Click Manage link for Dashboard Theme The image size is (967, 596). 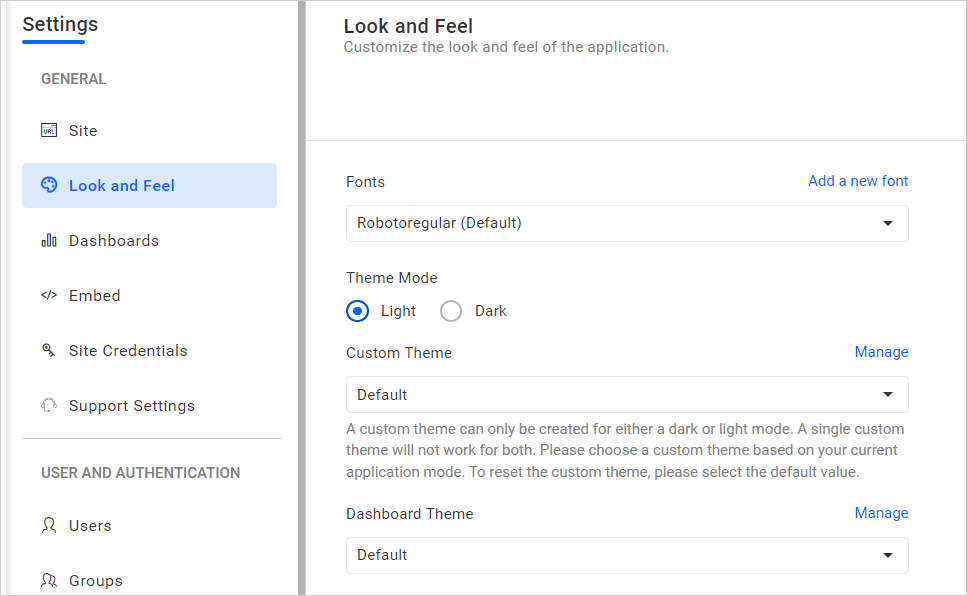pyautogui.click(x=881, y=513)
